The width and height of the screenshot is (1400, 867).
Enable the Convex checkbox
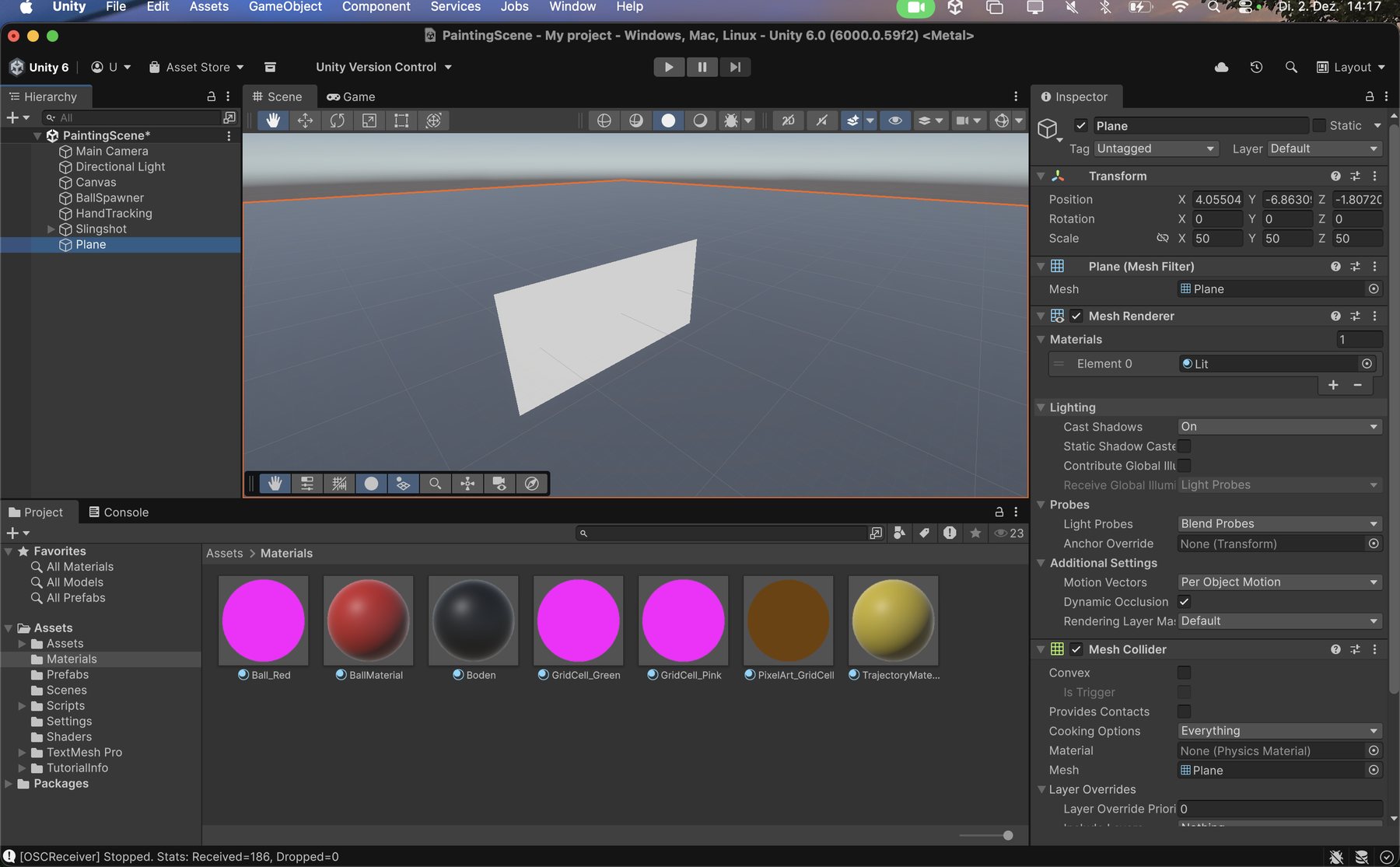point(1185,673)
